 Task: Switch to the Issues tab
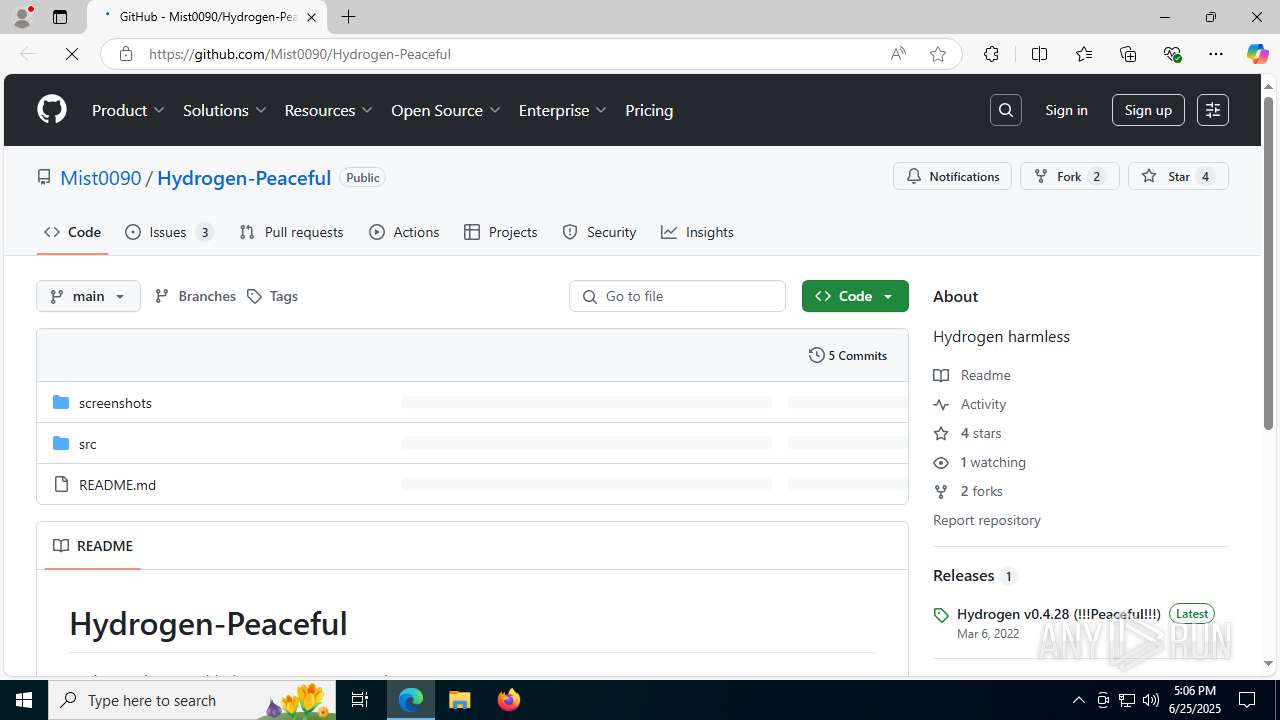click(169, 232)
